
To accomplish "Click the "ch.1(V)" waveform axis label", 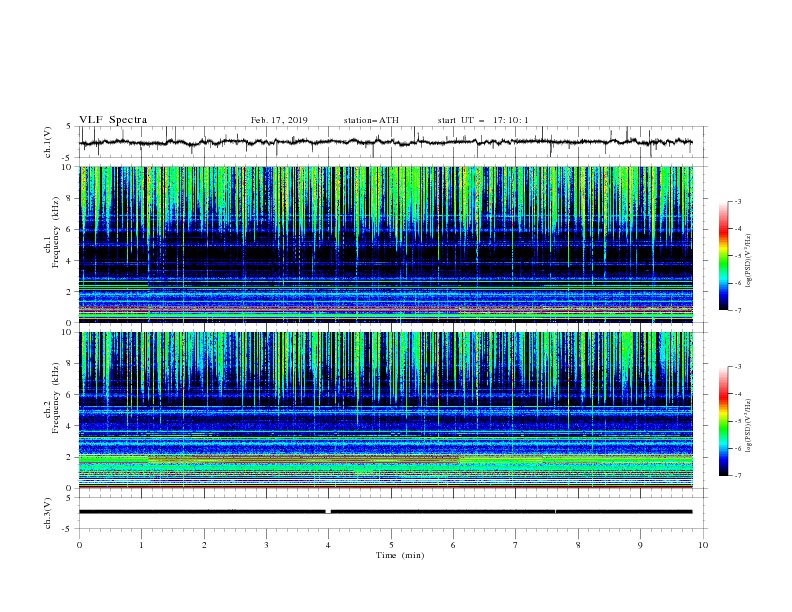I will coord(48,142).
